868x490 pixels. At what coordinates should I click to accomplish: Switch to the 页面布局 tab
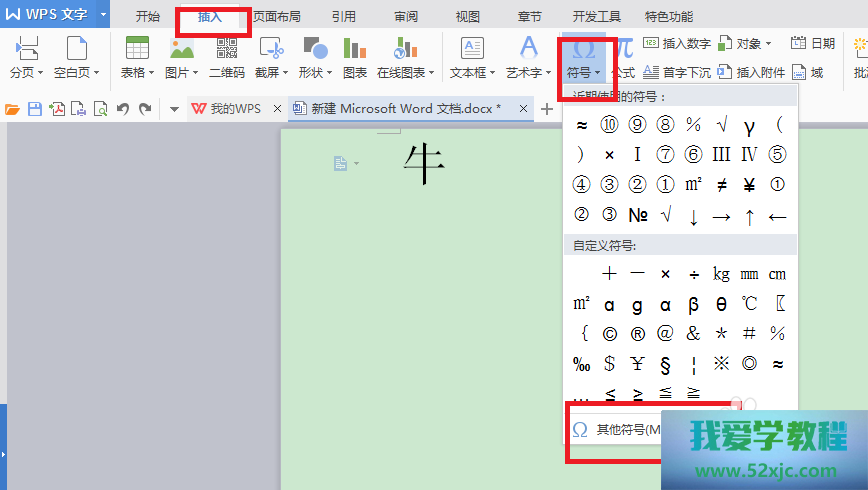click(276, 17)
